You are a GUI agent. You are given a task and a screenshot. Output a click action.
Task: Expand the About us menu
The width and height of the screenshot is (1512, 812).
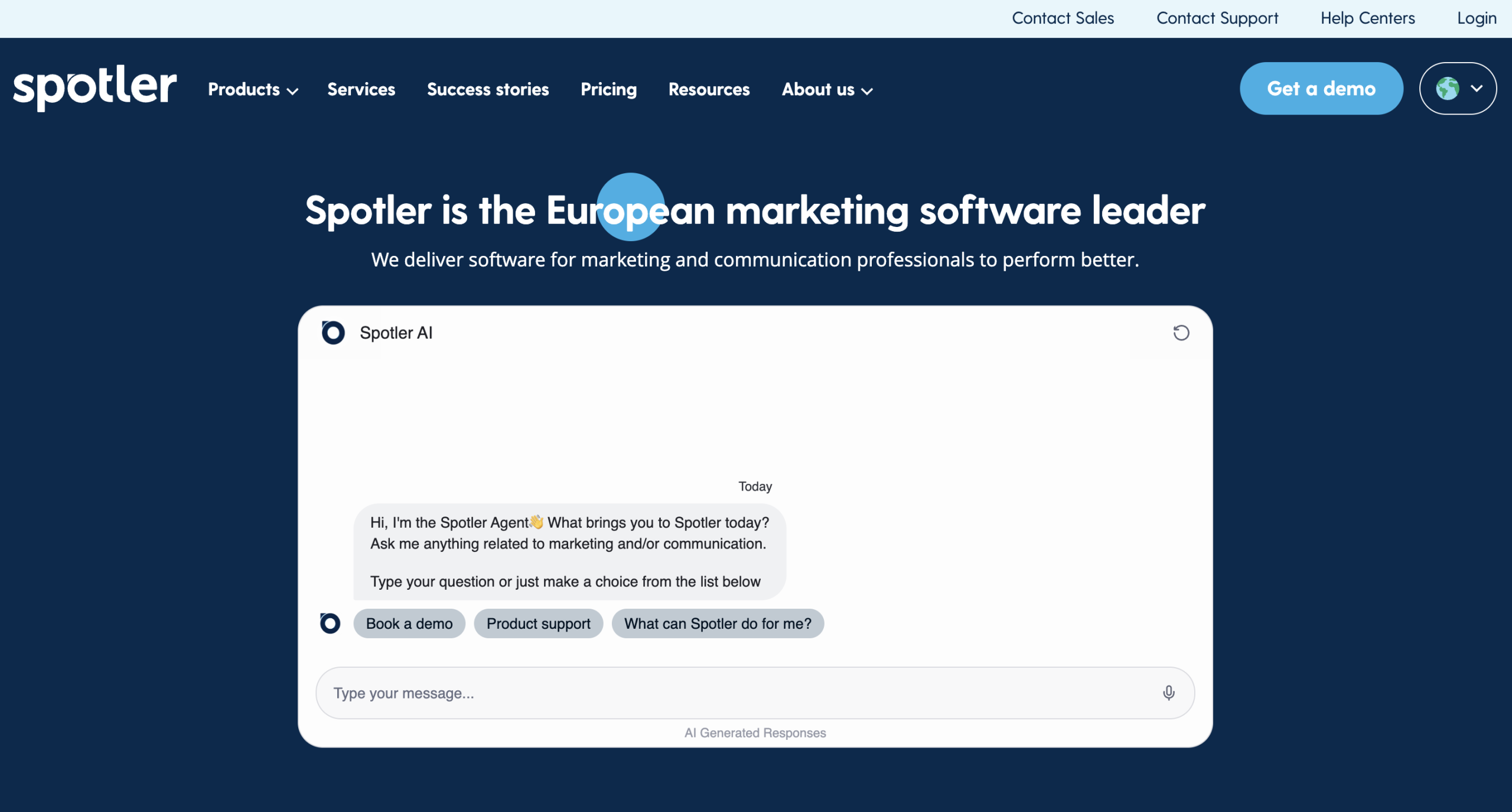827,90
